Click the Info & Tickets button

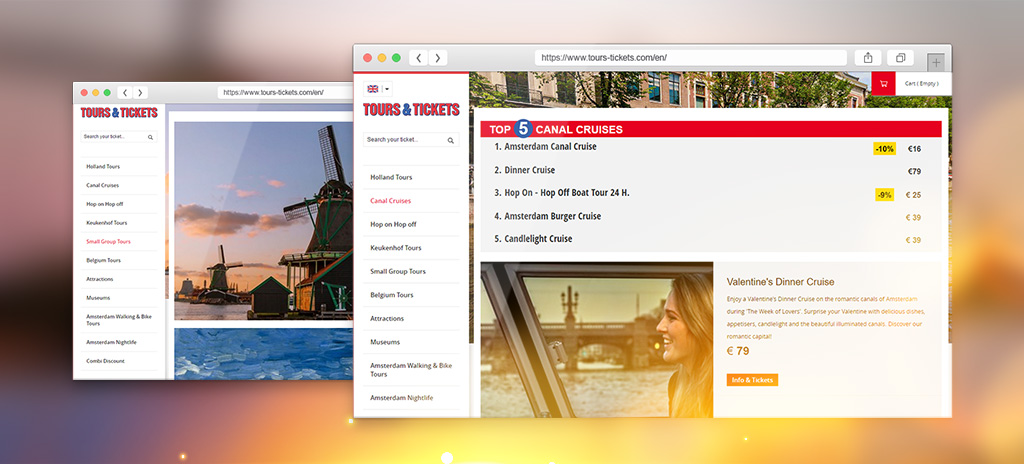[x=752, y=380]
